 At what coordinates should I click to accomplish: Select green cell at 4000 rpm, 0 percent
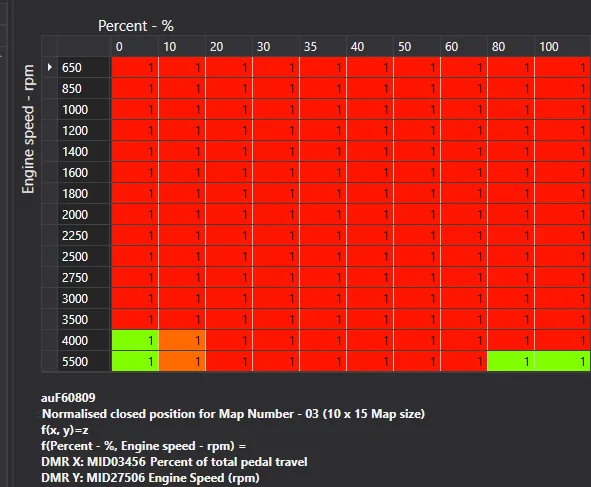(135, 341)
